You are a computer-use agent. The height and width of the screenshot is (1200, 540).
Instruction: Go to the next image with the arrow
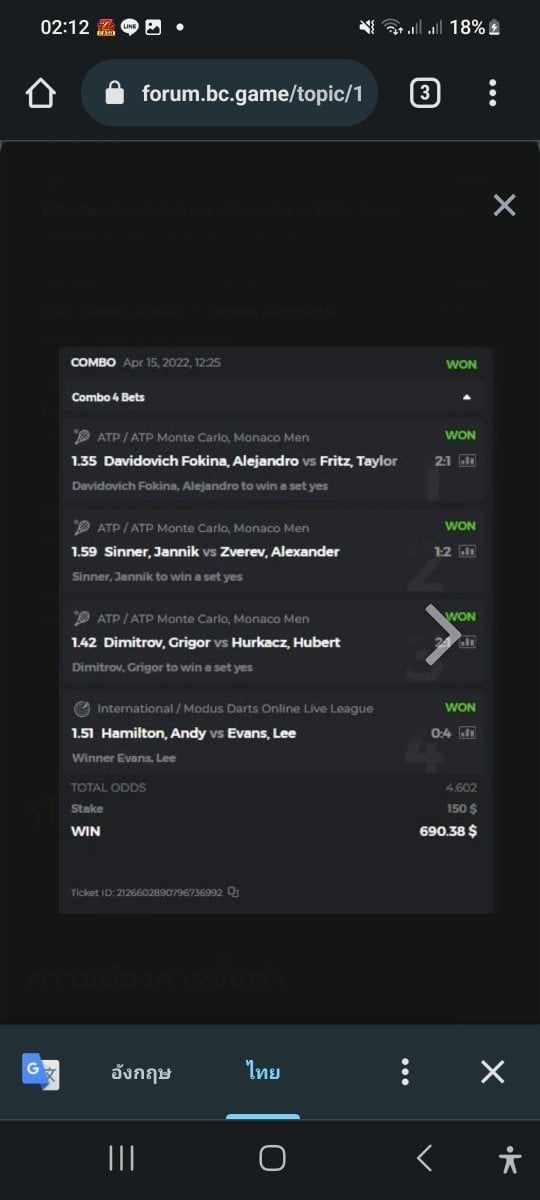pyautogui.click(x=442, y=634)
